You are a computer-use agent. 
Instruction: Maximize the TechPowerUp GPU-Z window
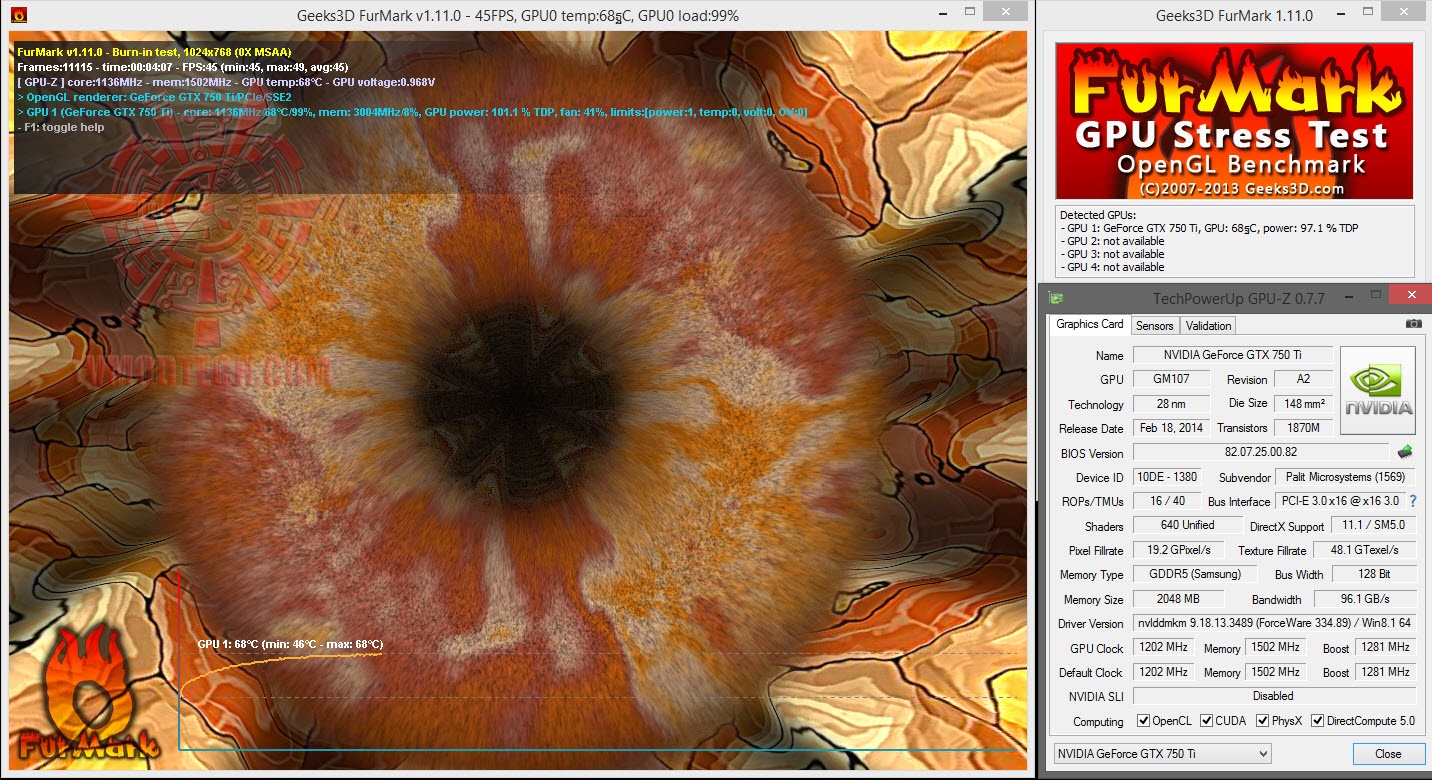[1375, 296]
